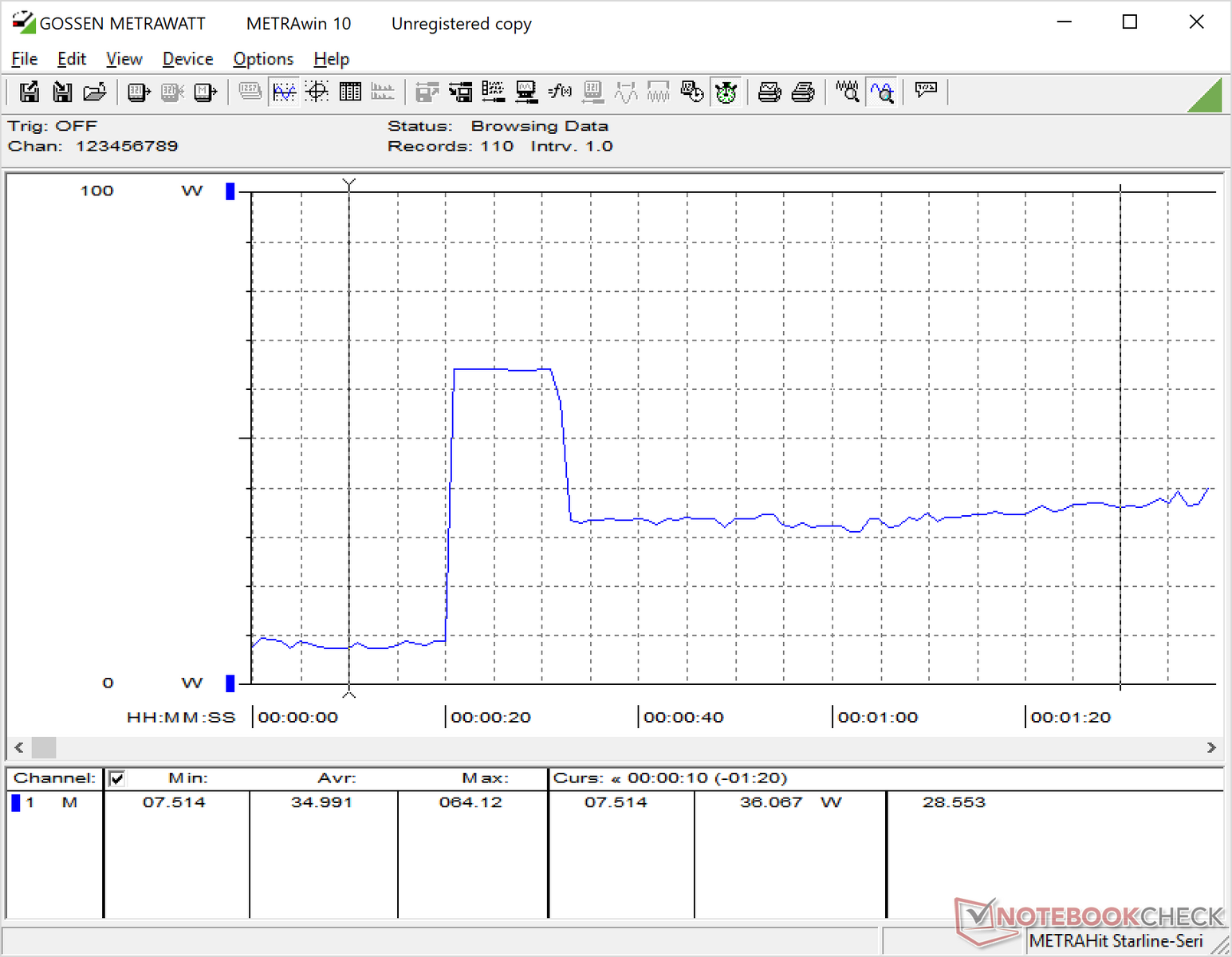Image resolution: width=1232 pixels, height=957 pixels.
Task: Open the View menu
Action: click(124, 59)
